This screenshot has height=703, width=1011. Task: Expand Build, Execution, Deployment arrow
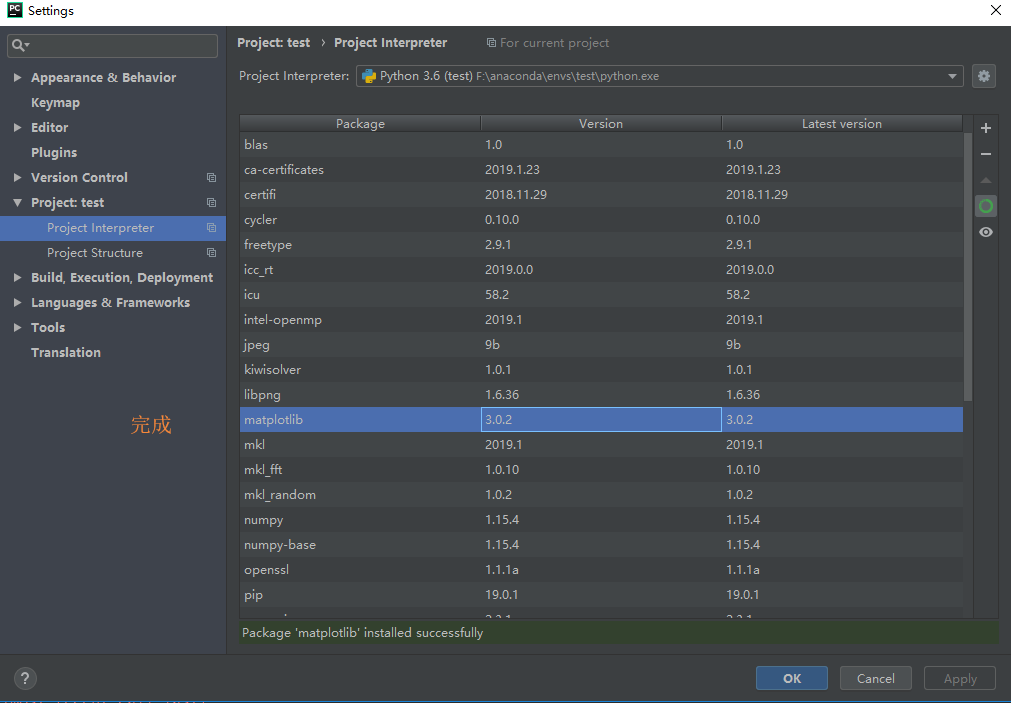point(17,277)
